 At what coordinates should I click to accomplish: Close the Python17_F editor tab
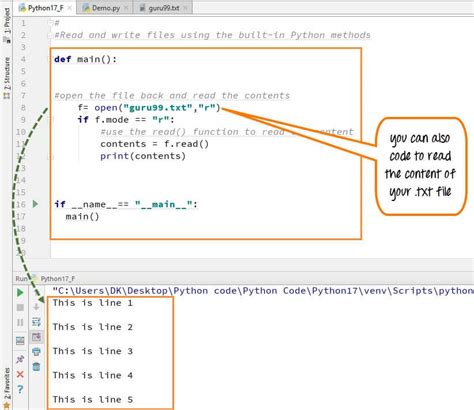pyautogui.click(x=70, y=8)
